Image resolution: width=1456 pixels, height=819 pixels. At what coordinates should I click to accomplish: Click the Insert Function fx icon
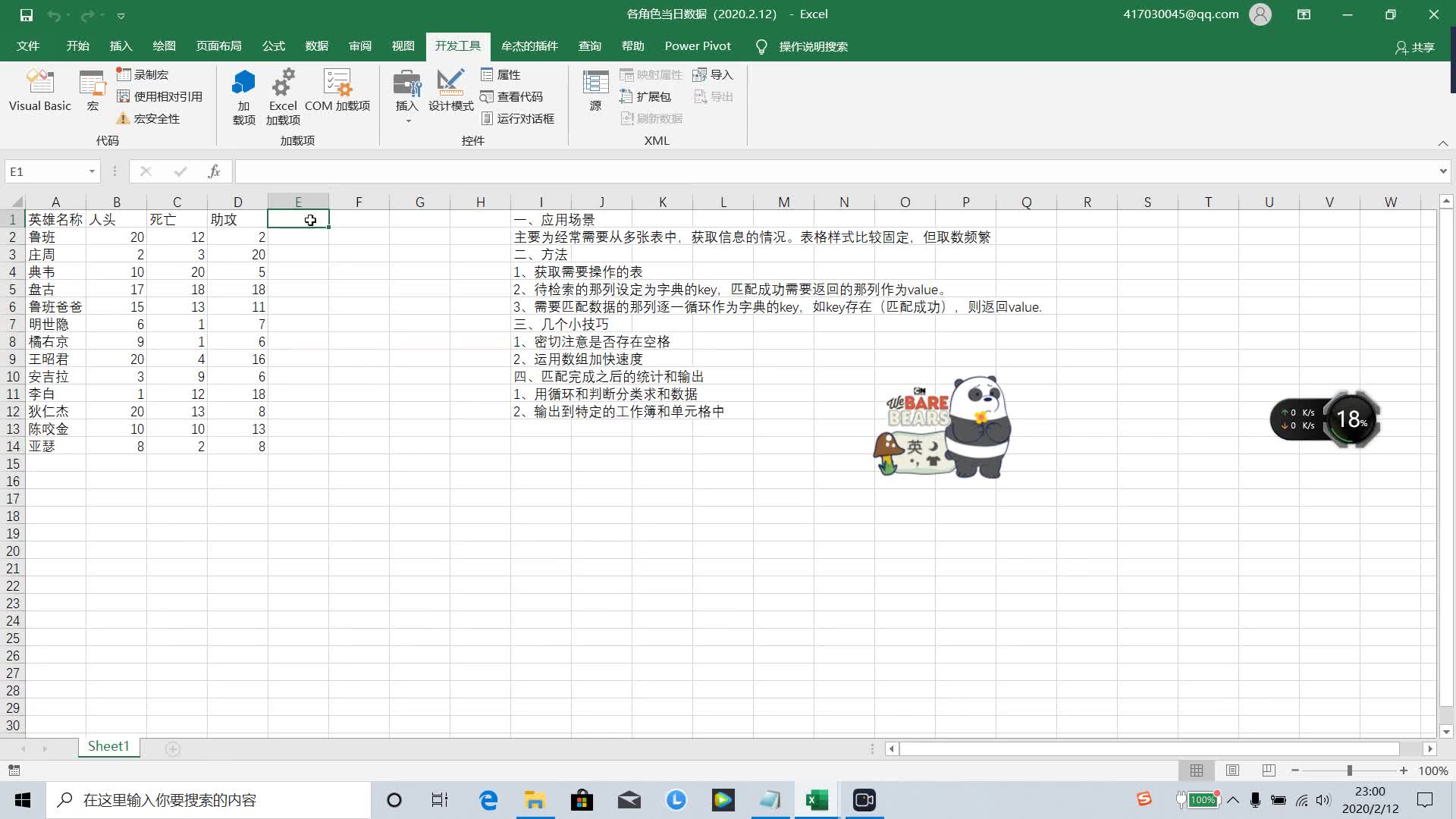tap(214, 171)
